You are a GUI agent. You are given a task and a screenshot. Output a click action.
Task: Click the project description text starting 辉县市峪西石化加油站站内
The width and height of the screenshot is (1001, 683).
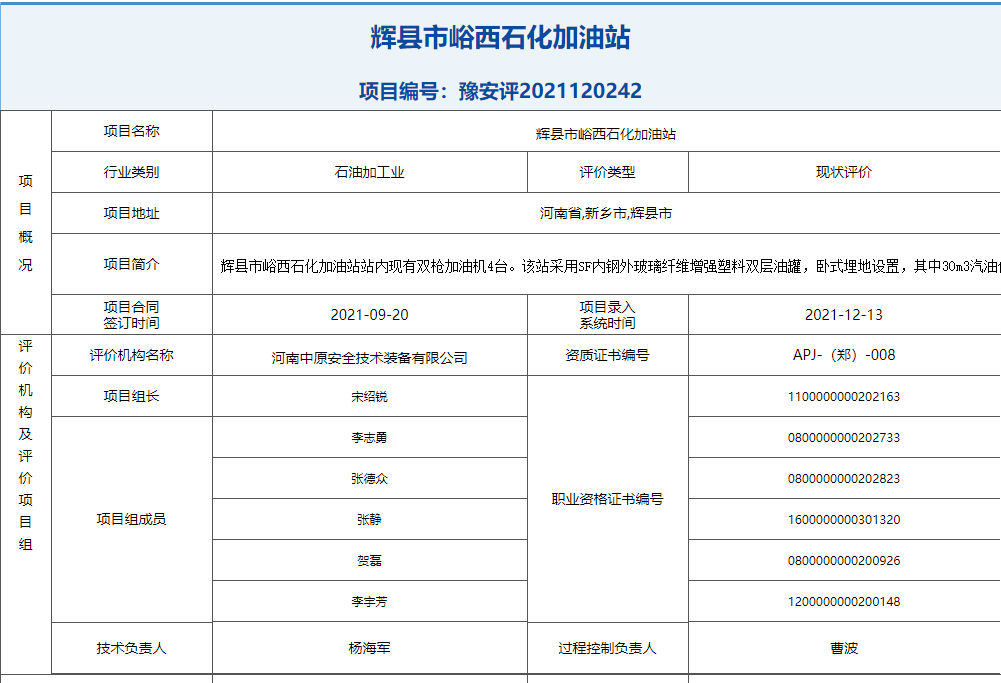[610, 266]
